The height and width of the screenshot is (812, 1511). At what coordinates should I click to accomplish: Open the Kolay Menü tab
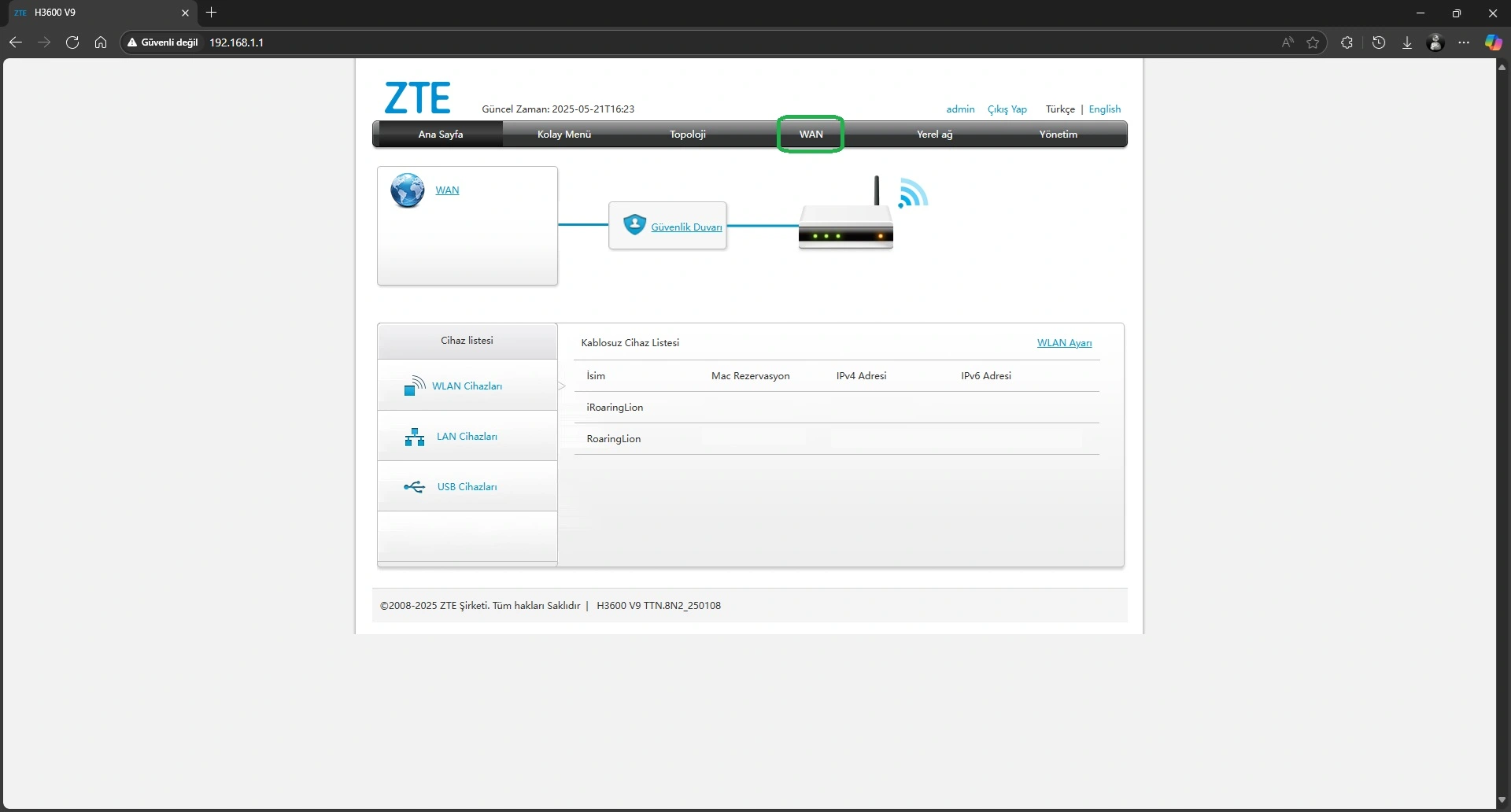pos(564,135)
